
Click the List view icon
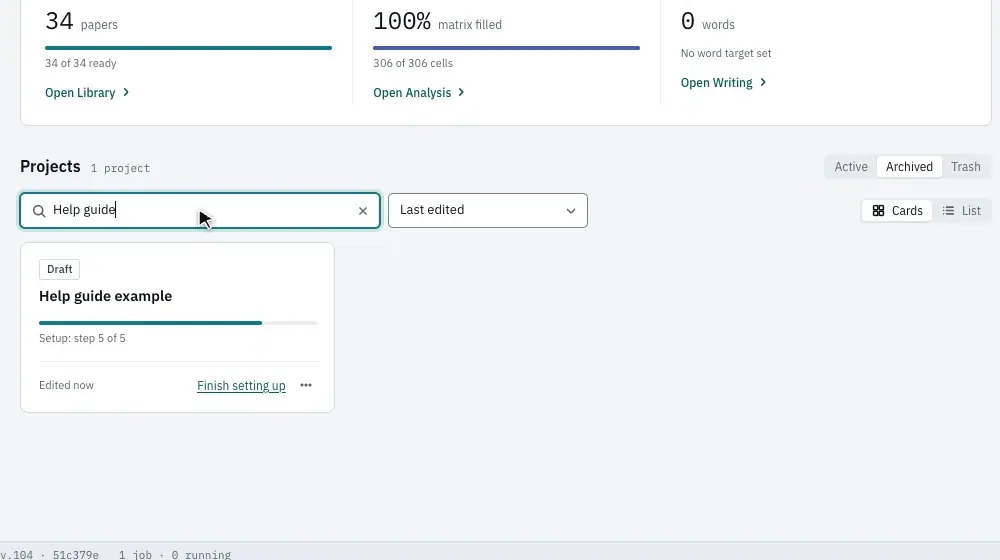pyautogui.click(x=948, y=210)
